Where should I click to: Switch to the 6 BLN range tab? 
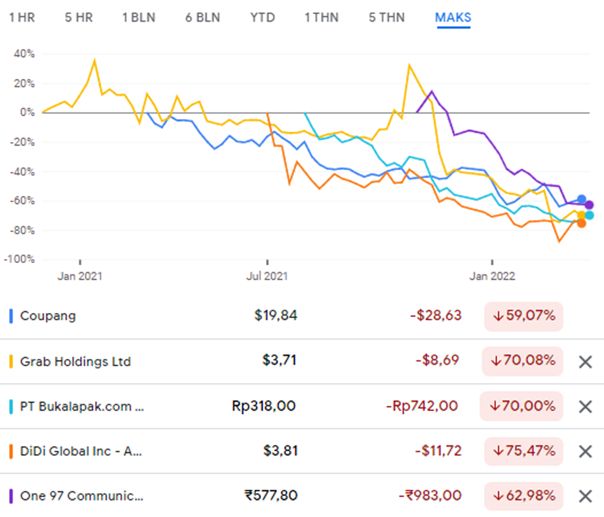203,17
